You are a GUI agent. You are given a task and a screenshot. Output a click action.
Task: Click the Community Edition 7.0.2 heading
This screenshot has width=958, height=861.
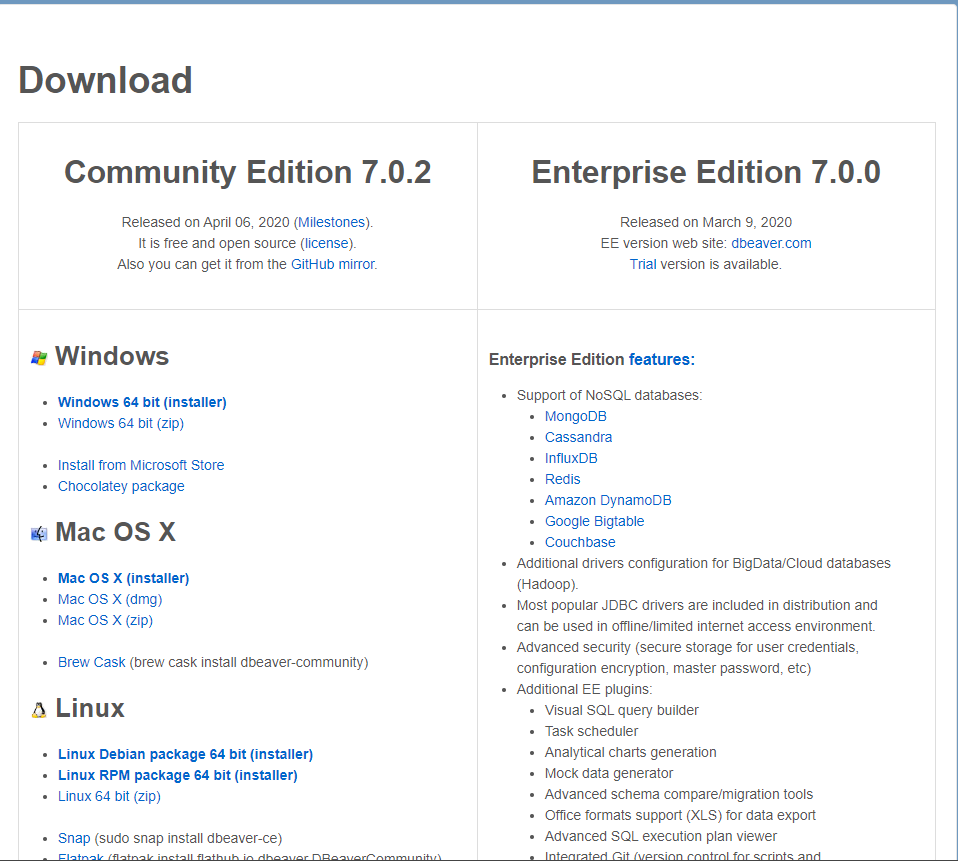tap(247, 172)
